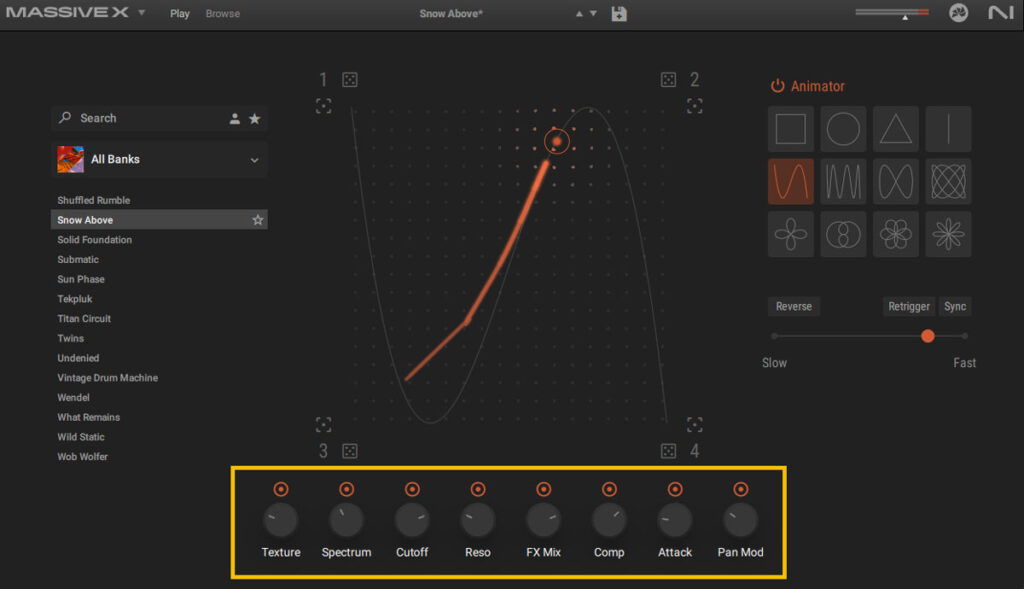Select the Vintage Drum Machine preset
This screenshot has width=1024, height=589.
[107, 377]
